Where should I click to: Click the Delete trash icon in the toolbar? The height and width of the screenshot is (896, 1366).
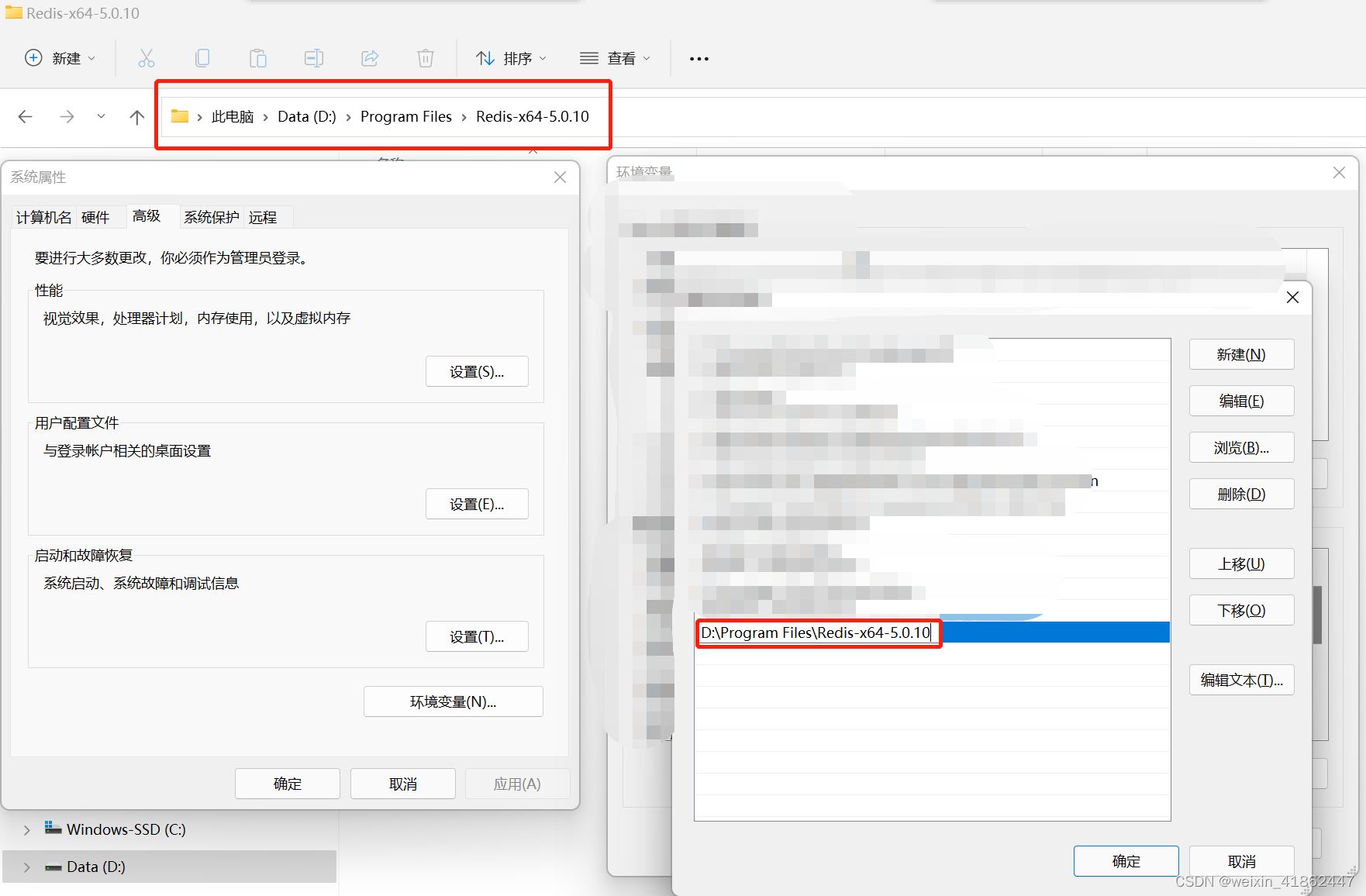tap(425, 57)
